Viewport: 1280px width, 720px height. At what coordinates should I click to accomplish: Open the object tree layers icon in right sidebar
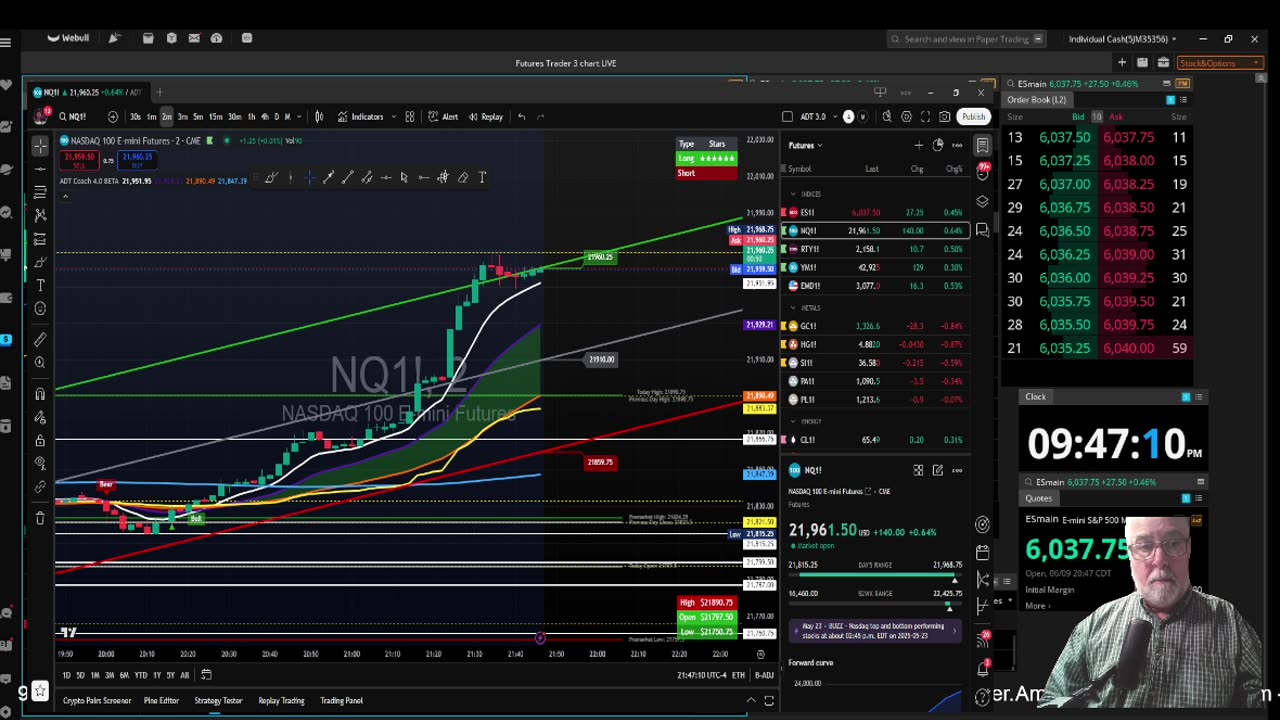click(x=983, y=201)
